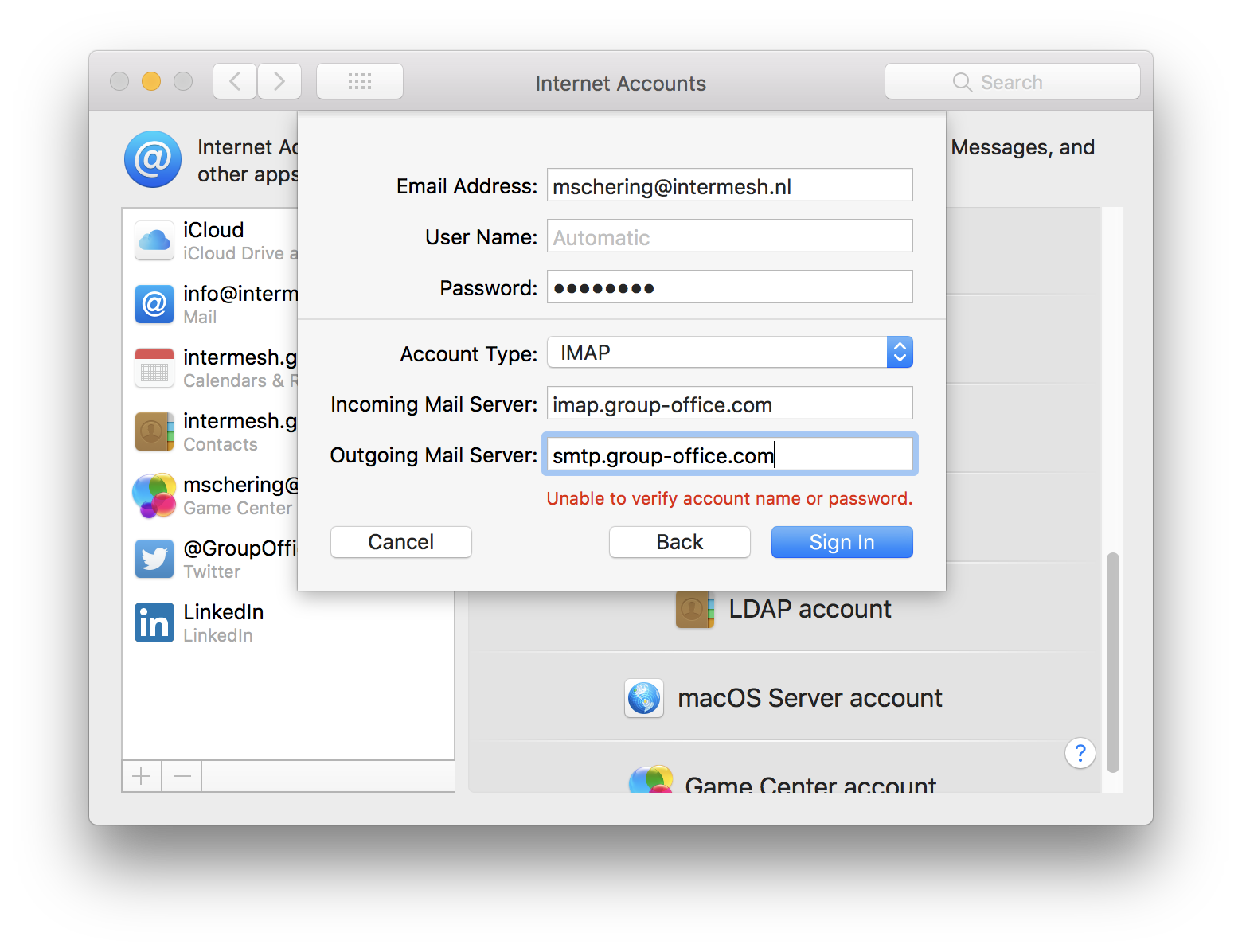Image resolution: width=1242 pixels, height=952 pixels.
Task: Choose LDAP account label
Action: pyautogui.click(x=810, y=609)
